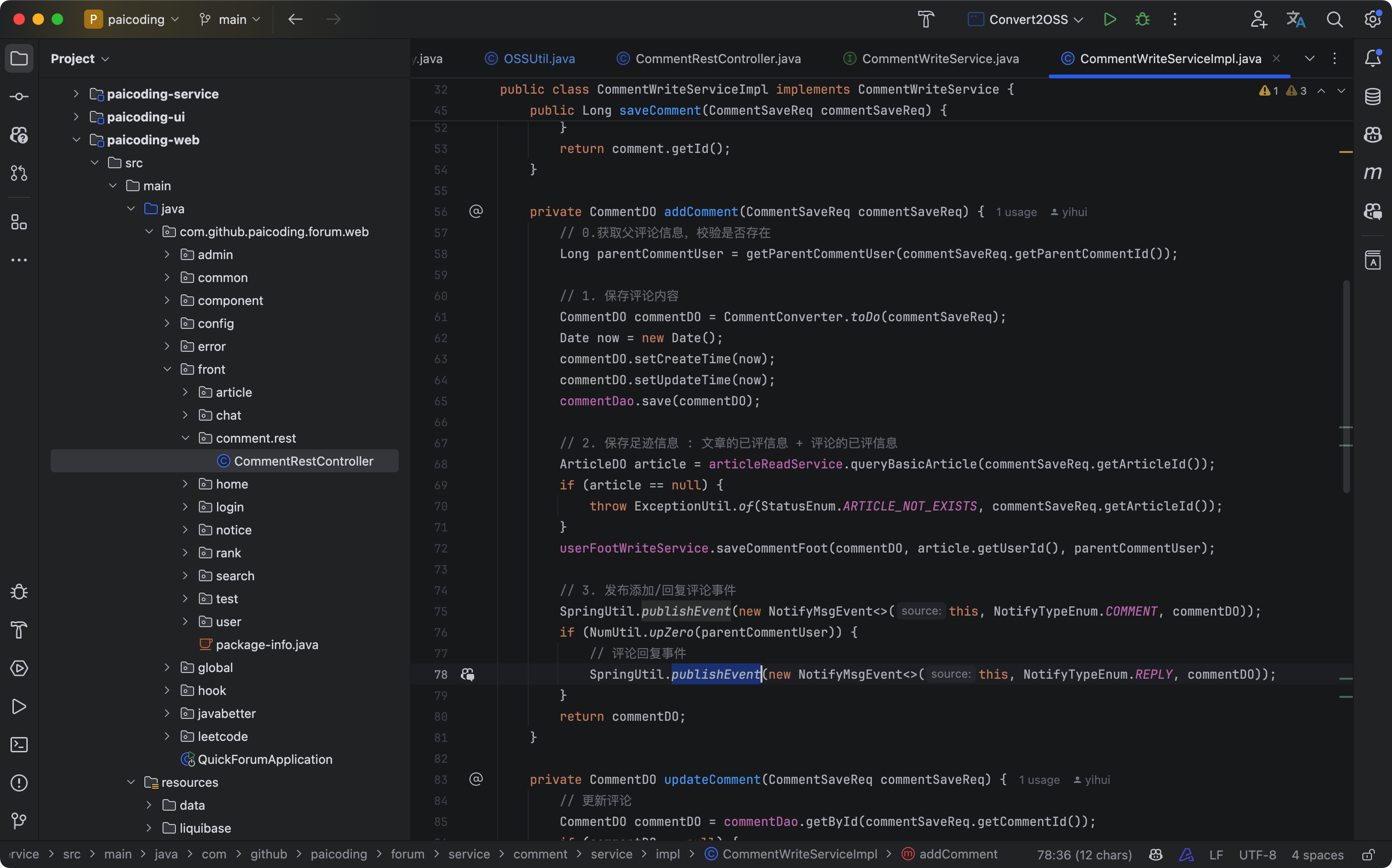Click the addComment breadcrumb in status bar

949,854
